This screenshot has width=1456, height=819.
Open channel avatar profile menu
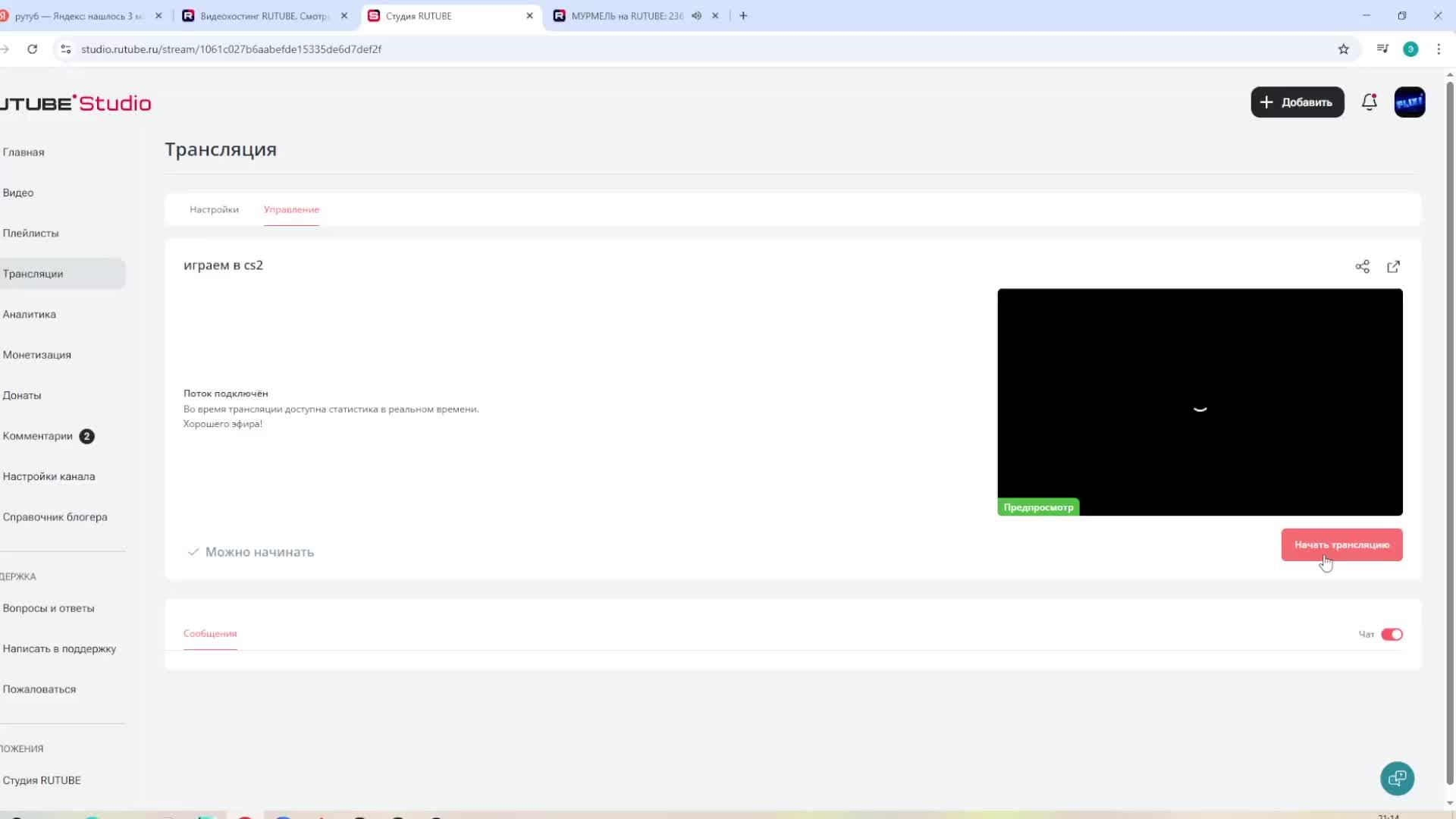point(1409,102)
